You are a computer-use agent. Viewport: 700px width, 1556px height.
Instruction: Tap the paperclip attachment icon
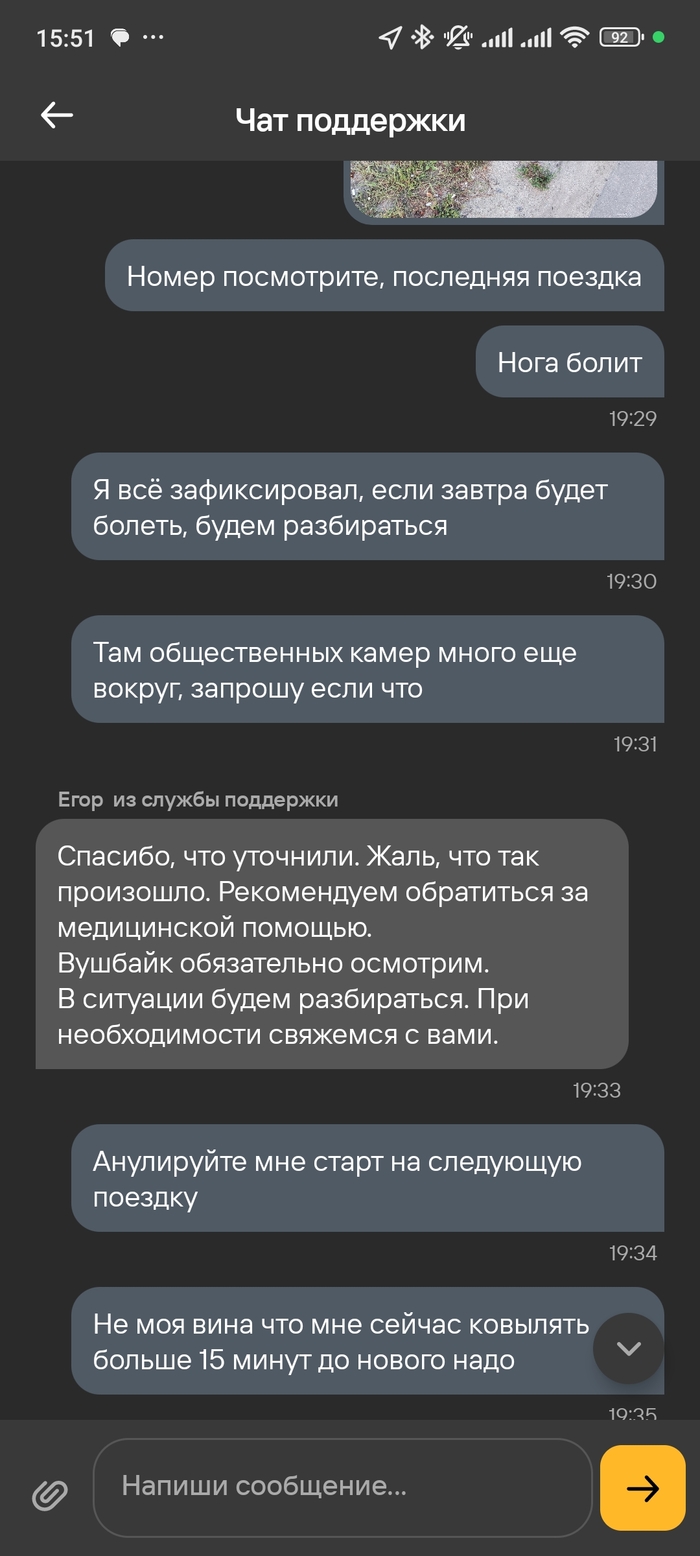(49, 1494)
